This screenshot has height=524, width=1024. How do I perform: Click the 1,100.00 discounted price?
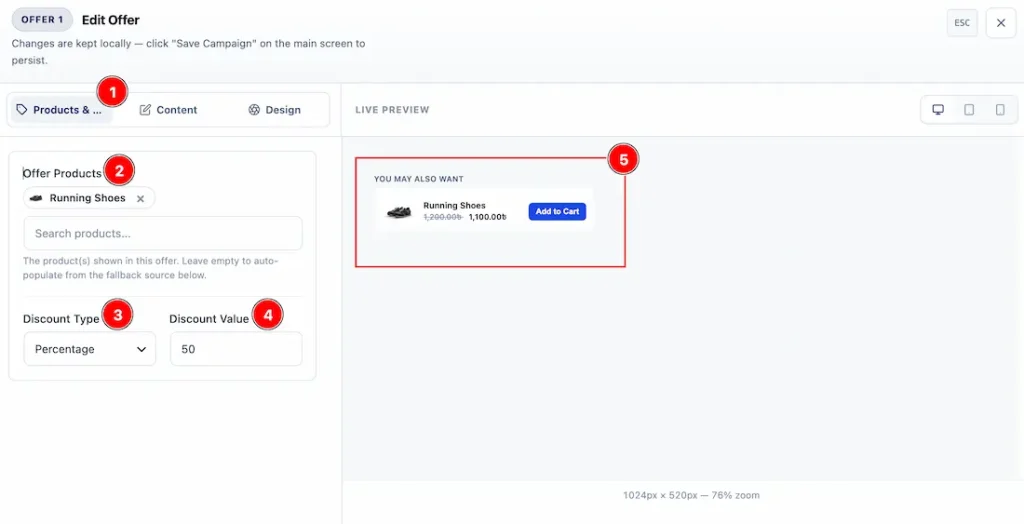click(487, 217)
